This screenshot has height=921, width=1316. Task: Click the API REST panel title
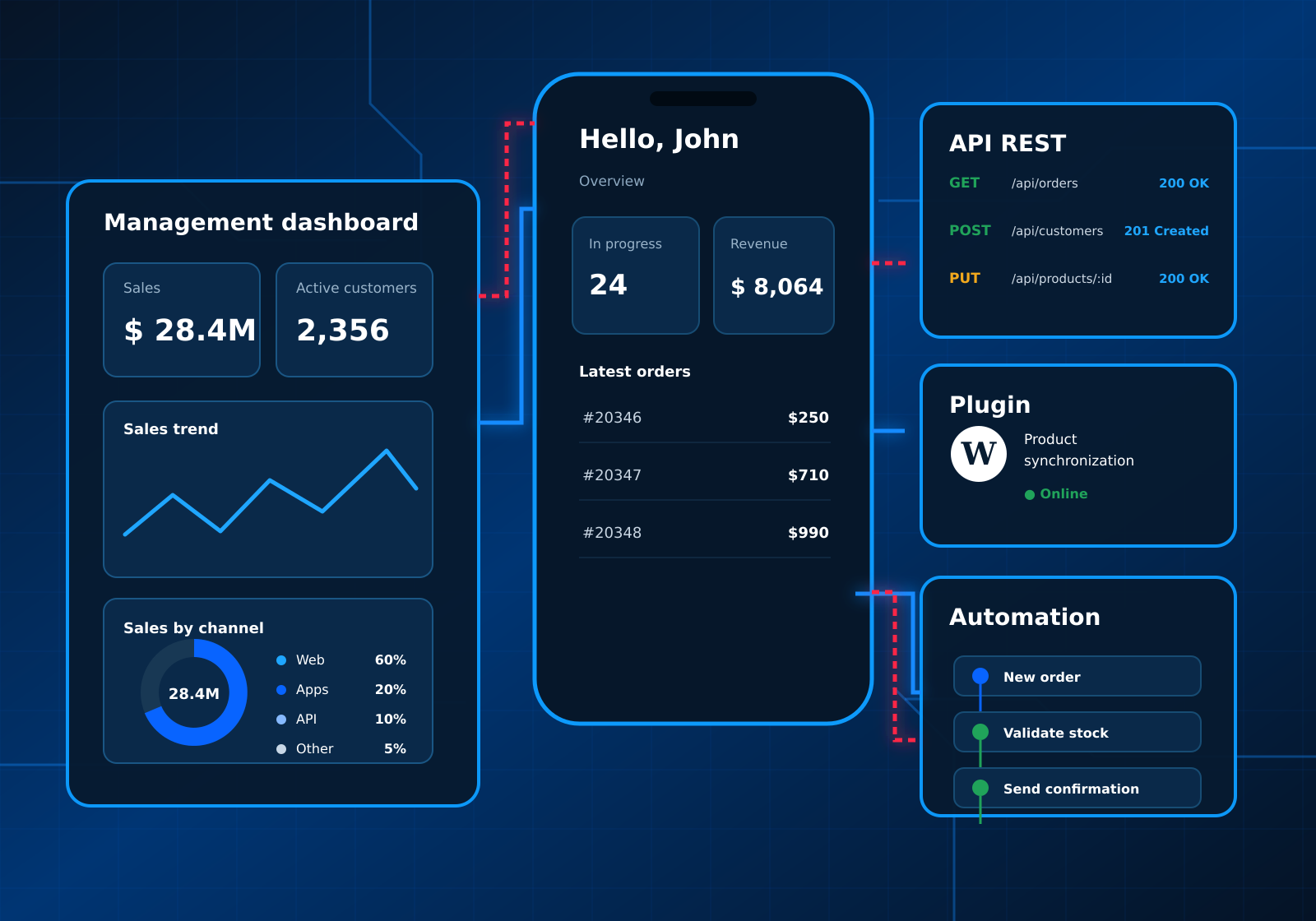click(x=1008, y=143)
